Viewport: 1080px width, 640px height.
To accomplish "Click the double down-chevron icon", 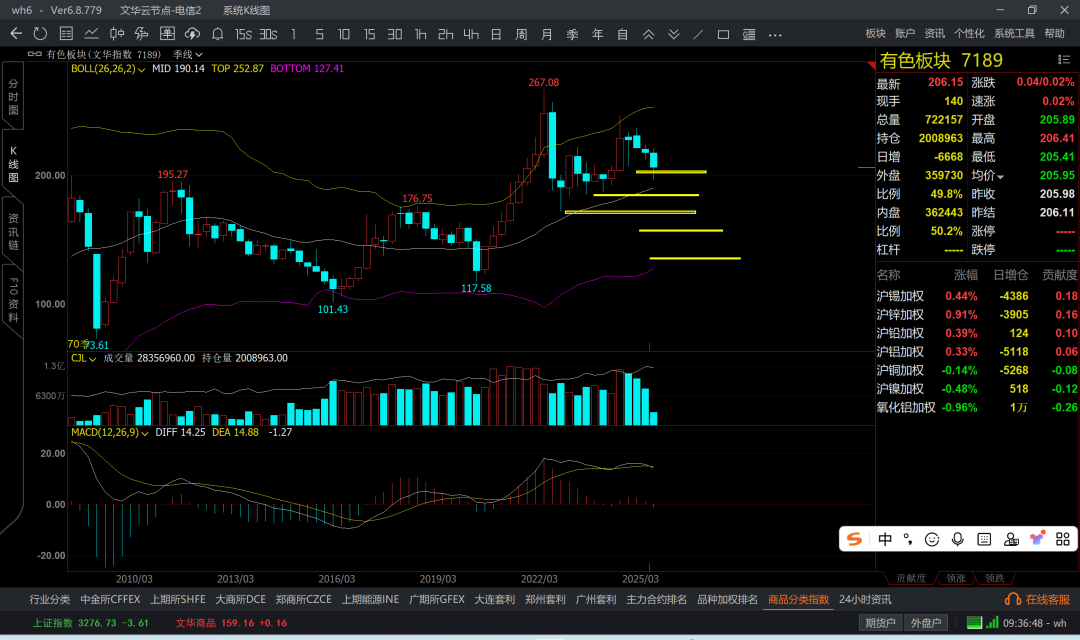I will click(674, 34).
